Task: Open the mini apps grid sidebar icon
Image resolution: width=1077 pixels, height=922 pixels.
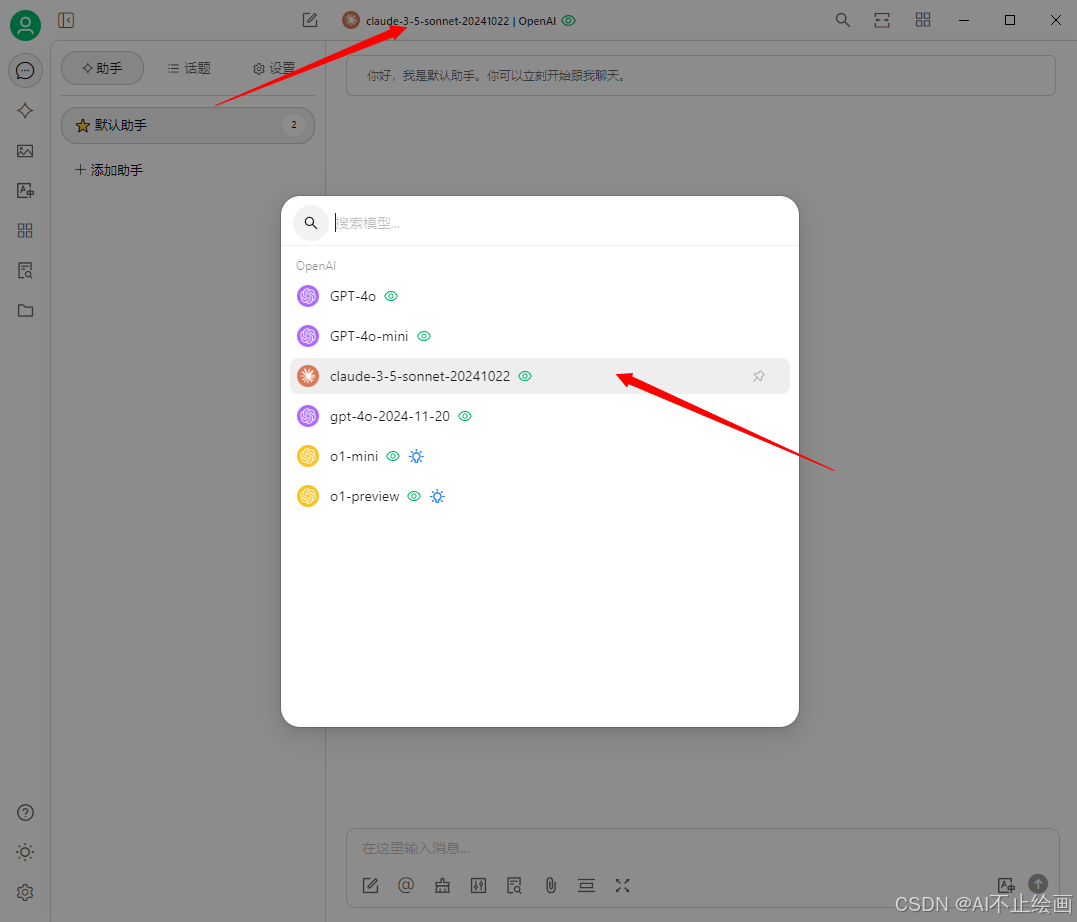Action: pos(25,231)
